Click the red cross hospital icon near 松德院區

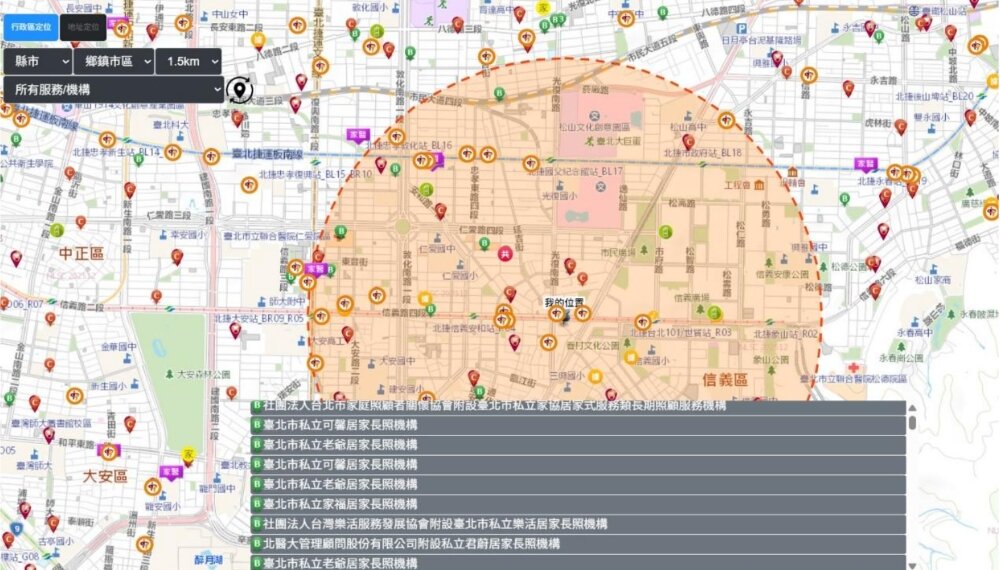point(854,354)
